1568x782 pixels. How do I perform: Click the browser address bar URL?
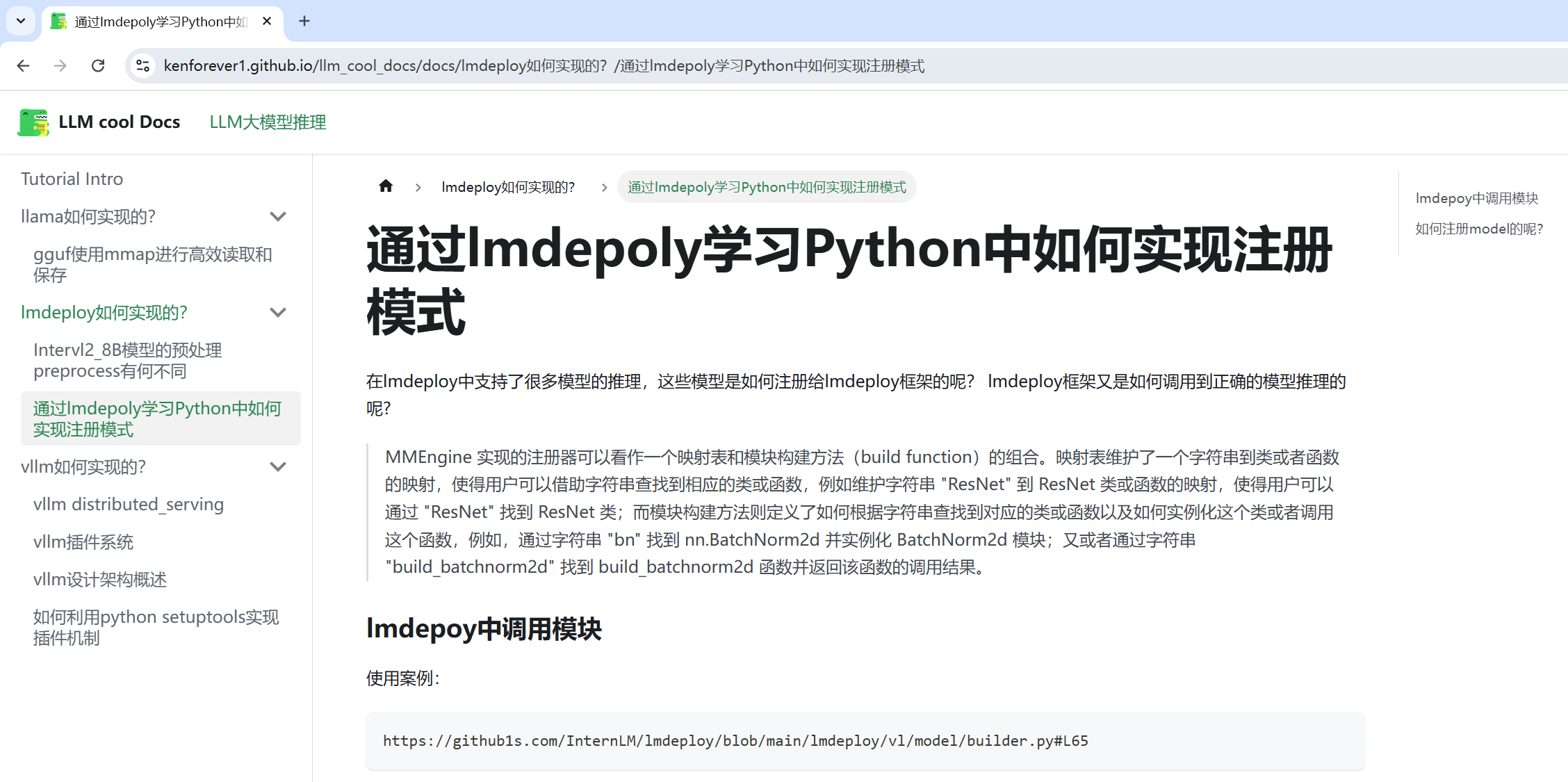(544, 65)
